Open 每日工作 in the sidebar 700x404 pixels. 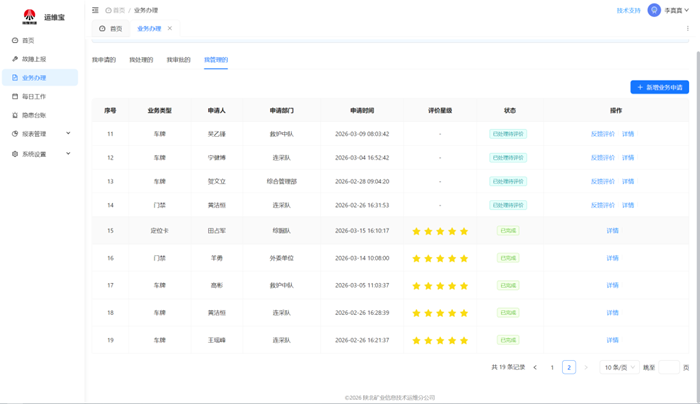coord(33,97)
